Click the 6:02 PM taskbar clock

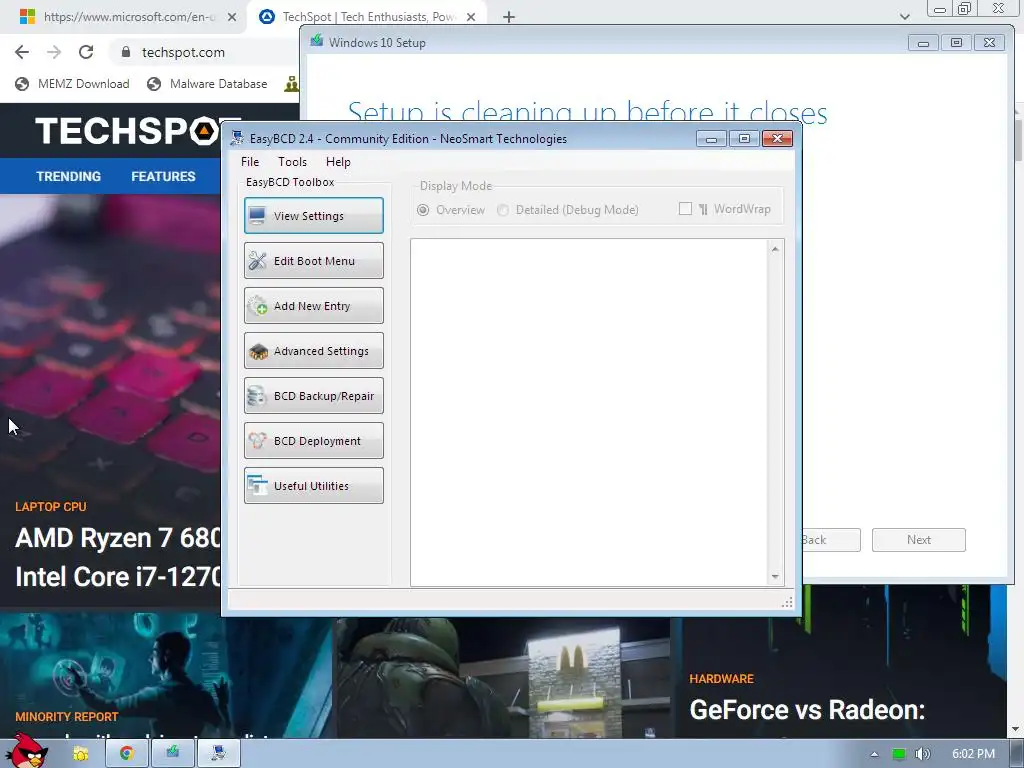[x=973, y=754]
